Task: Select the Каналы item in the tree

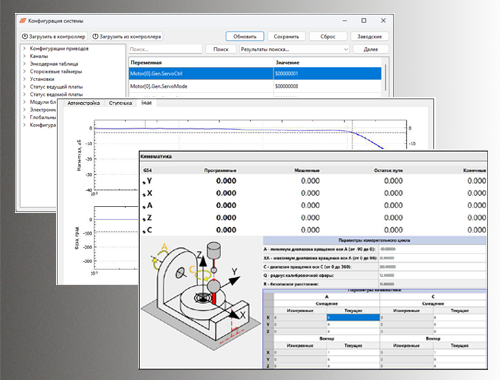Action: pos(39,56)
